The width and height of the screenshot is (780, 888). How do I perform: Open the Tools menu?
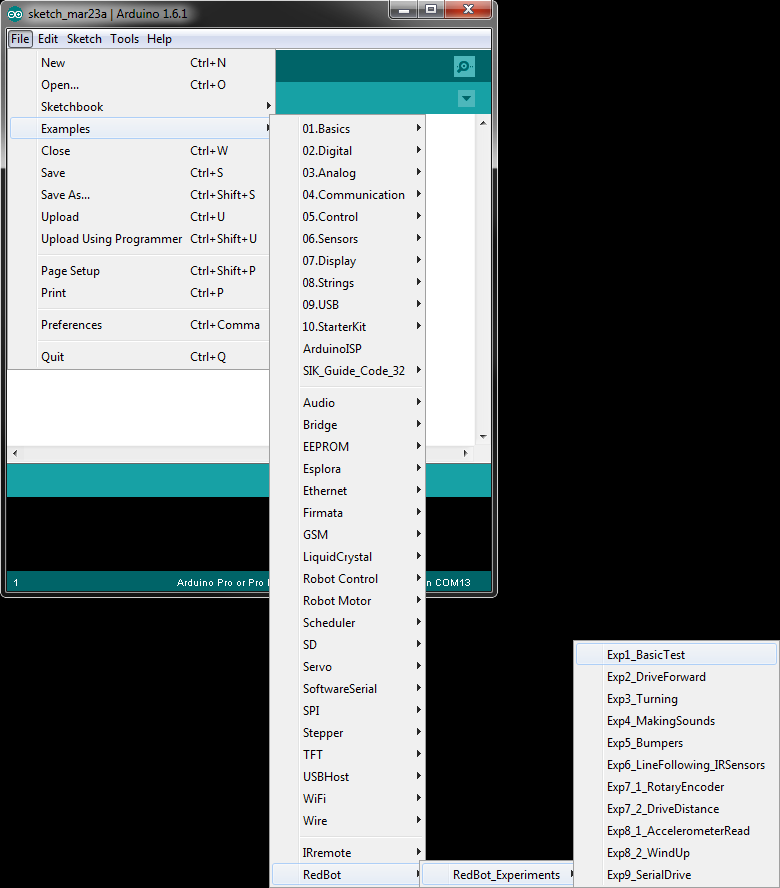(x=125, y=39)
